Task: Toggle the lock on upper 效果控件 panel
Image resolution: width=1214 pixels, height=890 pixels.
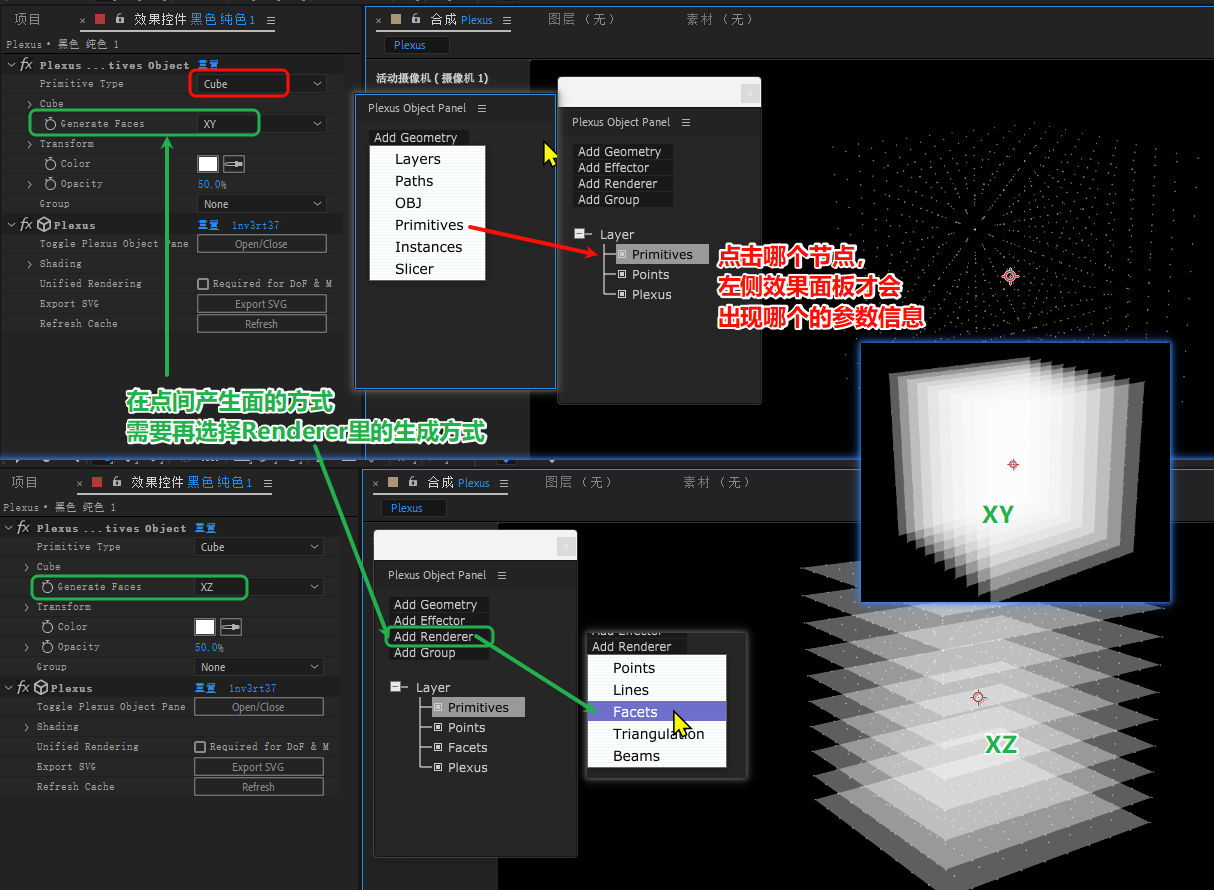Action: pyautogui.click(x=119, y=19)
